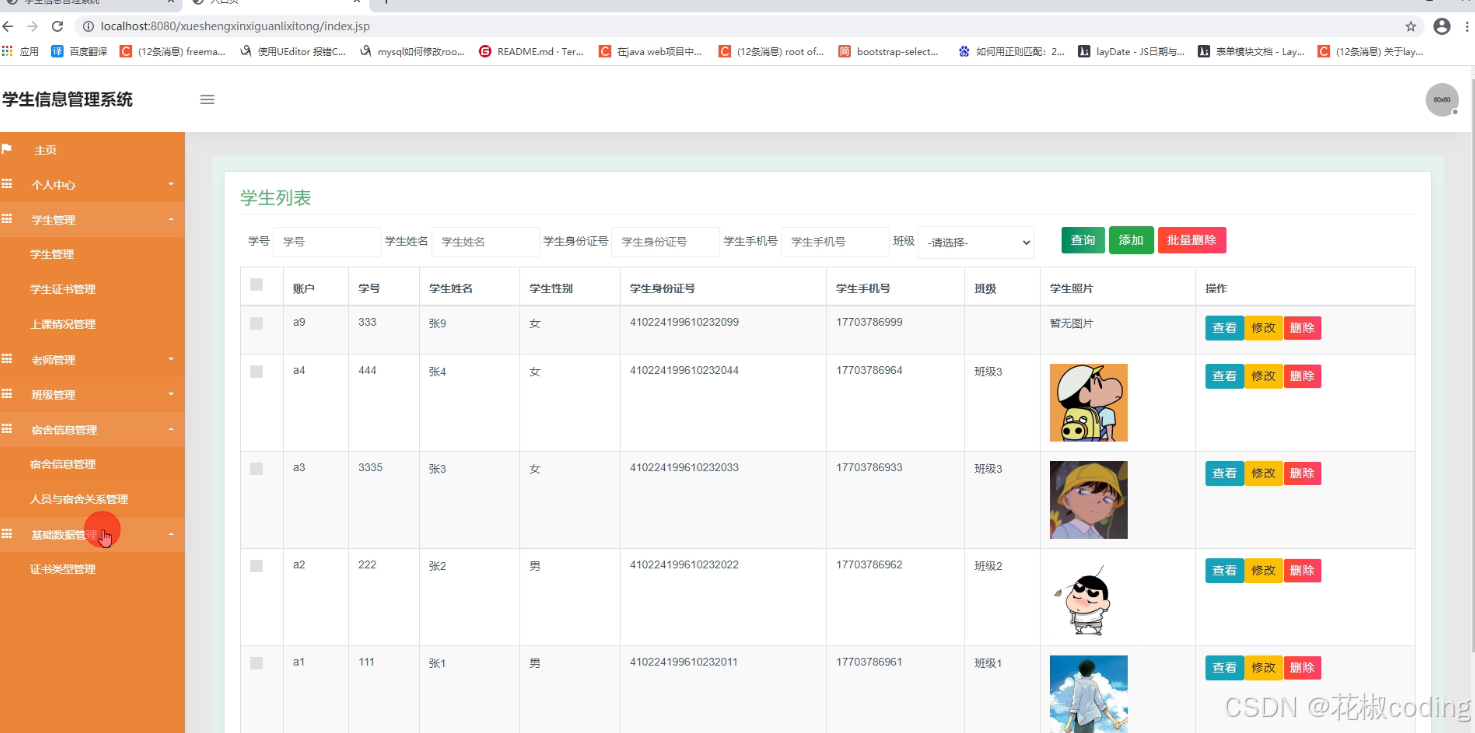Collapse 基础数据管理 using its caret arrow
This screenshot has width=1475, height=733.
tap(171, 534)
